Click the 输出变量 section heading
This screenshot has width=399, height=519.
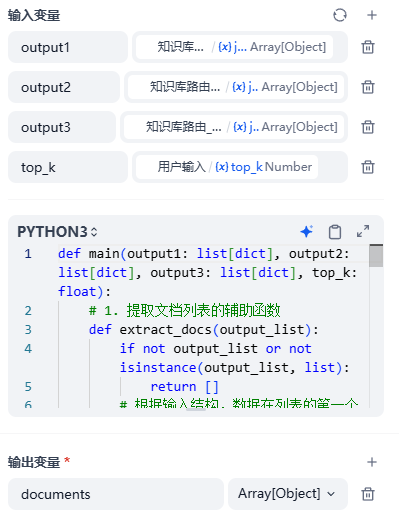(x=34, y=462)
